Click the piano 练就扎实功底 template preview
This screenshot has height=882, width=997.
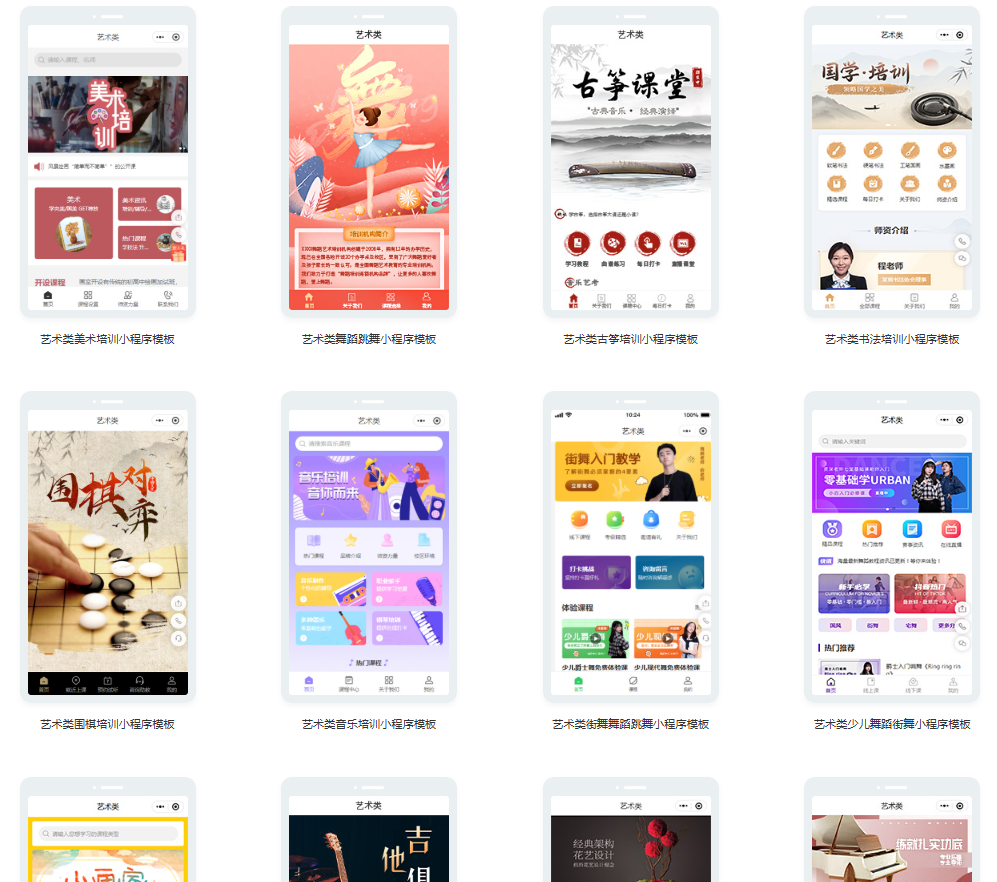tap(892, 830)
